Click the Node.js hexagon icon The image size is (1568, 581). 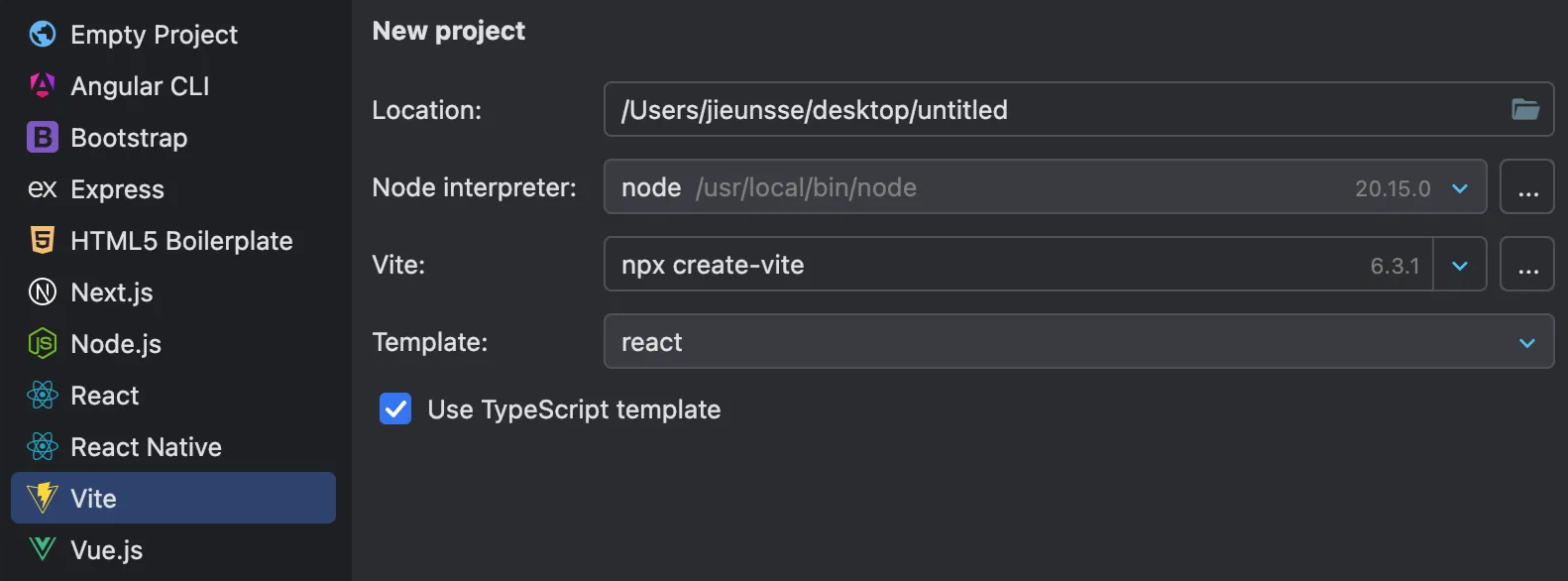click(43, 344)
